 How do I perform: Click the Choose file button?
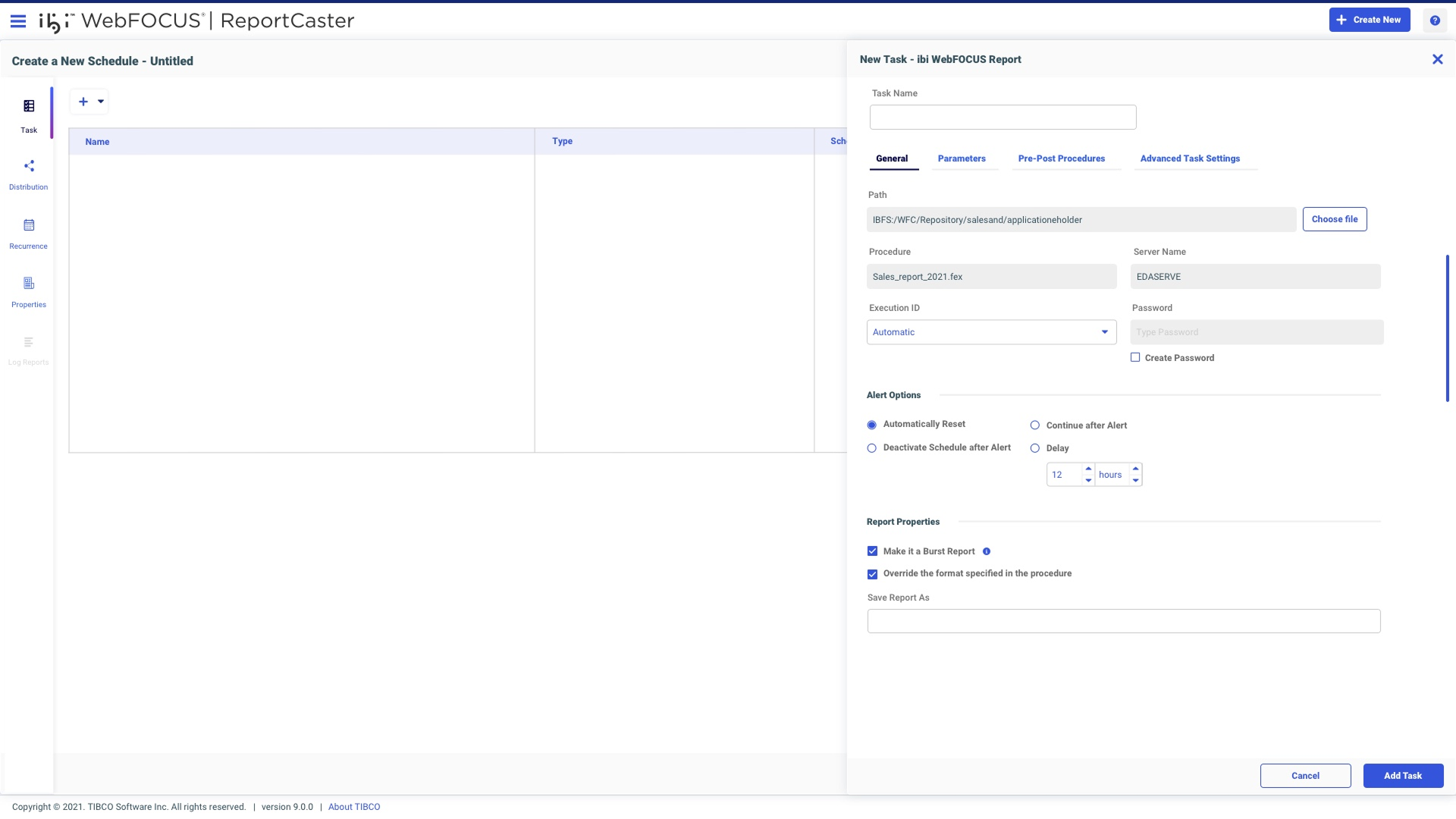click(1335, 219)
